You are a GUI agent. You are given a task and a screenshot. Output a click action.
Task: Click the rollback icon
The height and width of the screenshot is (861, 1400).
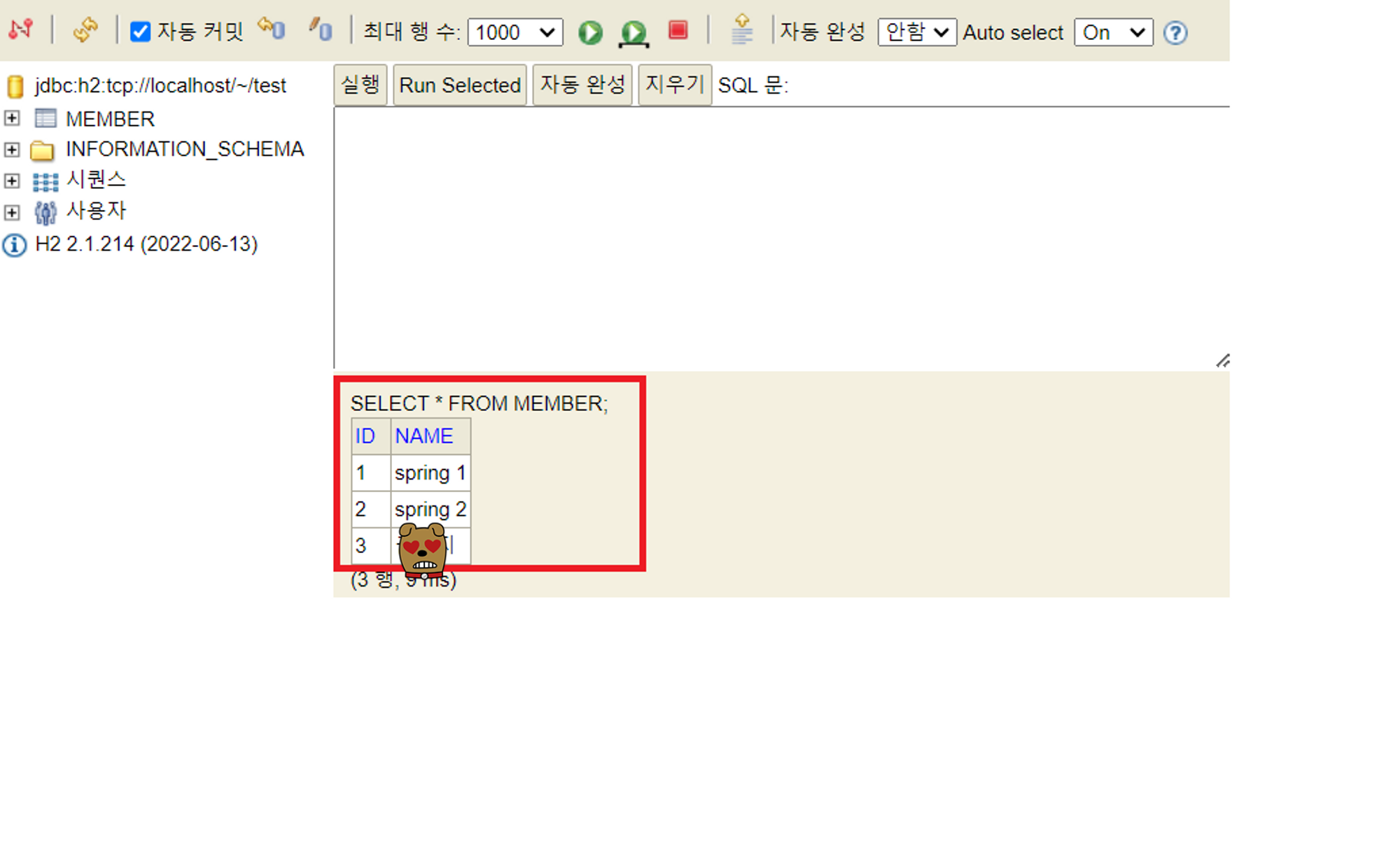[271, 29]
